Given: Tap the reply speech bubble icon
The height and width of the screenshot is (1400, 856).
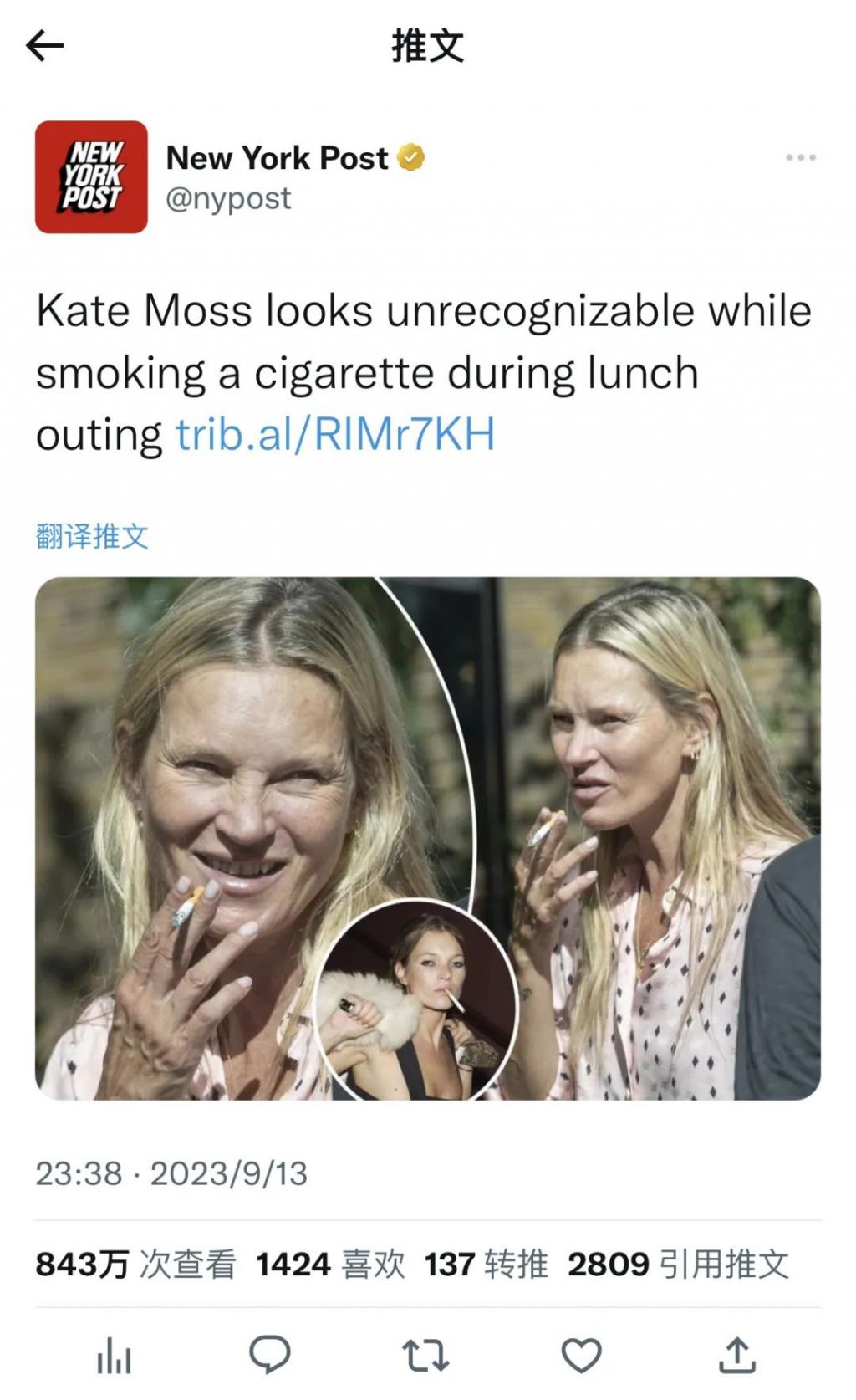Looking at the screenshot, I should pyautogui.click(x=270, y=1355).
